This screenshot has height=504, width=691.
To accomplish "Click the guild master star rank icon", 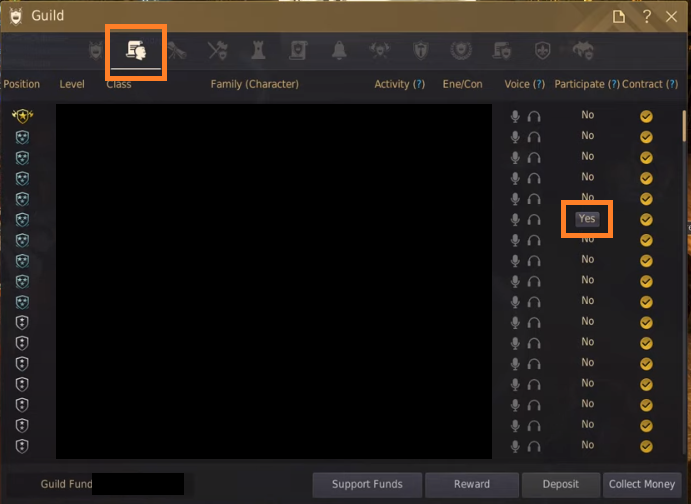I will (x=22, y=116).
